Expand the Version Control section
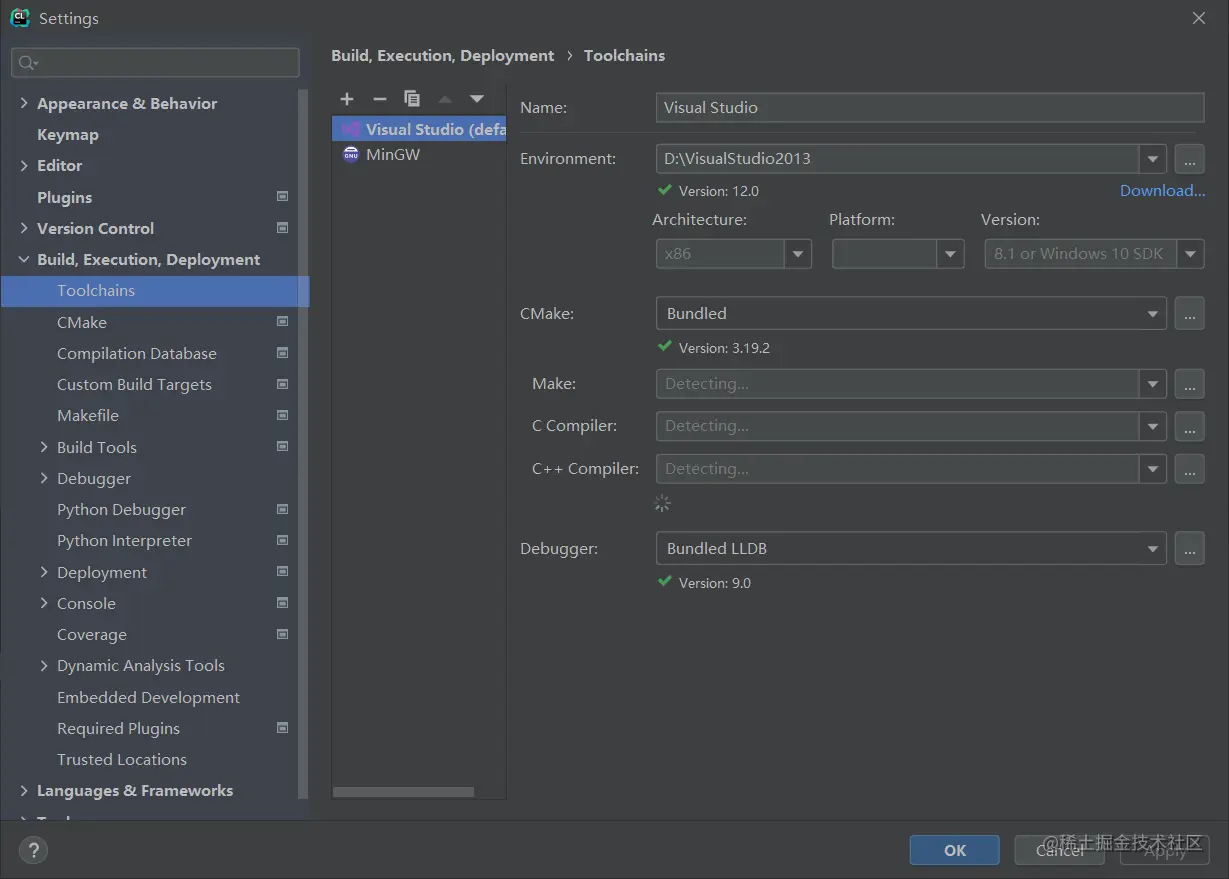This screenshot has height=879, width=1229. click(x=24, y=228)
